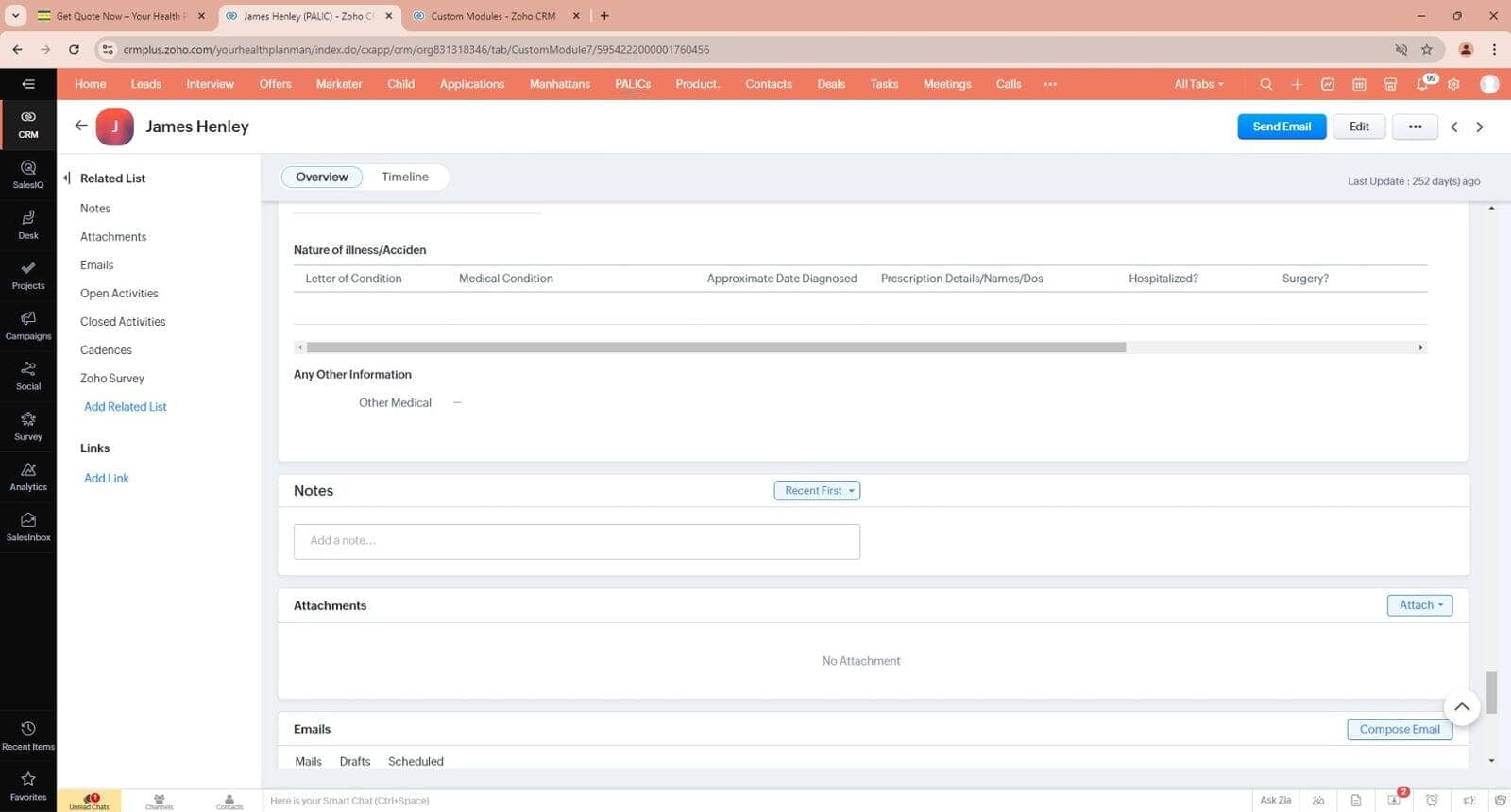Open the PALICs module tab

coord(633,84)
